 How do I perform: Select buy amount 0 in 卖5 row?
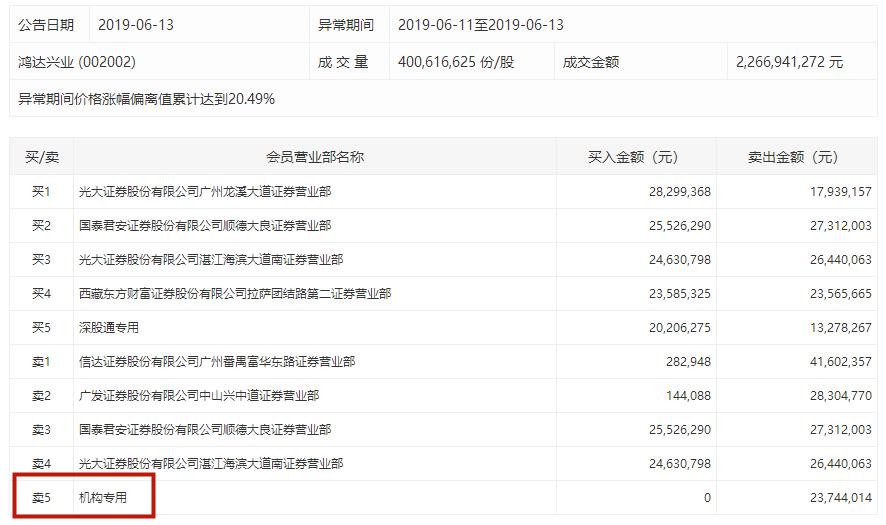coord(707,497)
